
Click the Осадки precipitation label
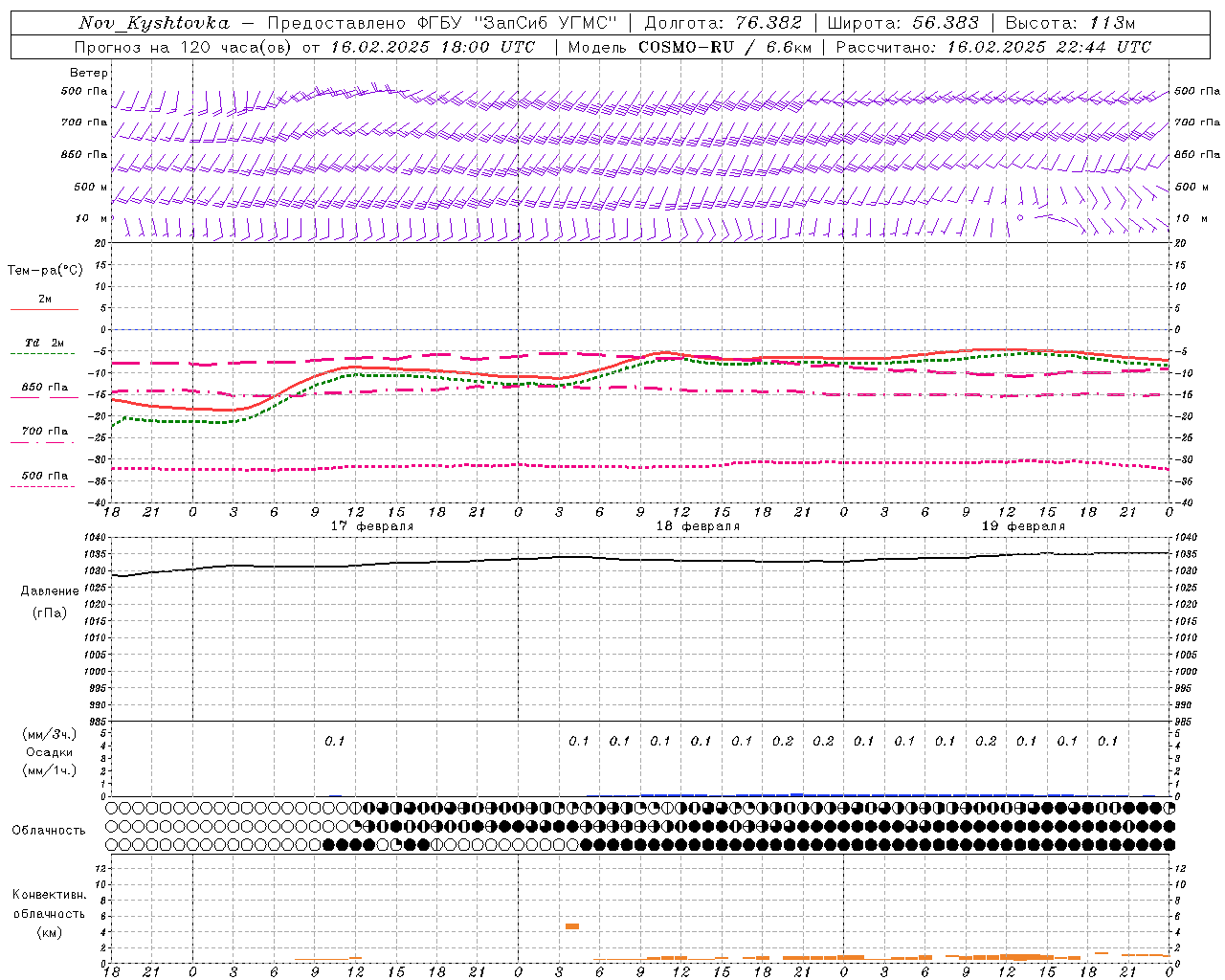click(50, 752)
